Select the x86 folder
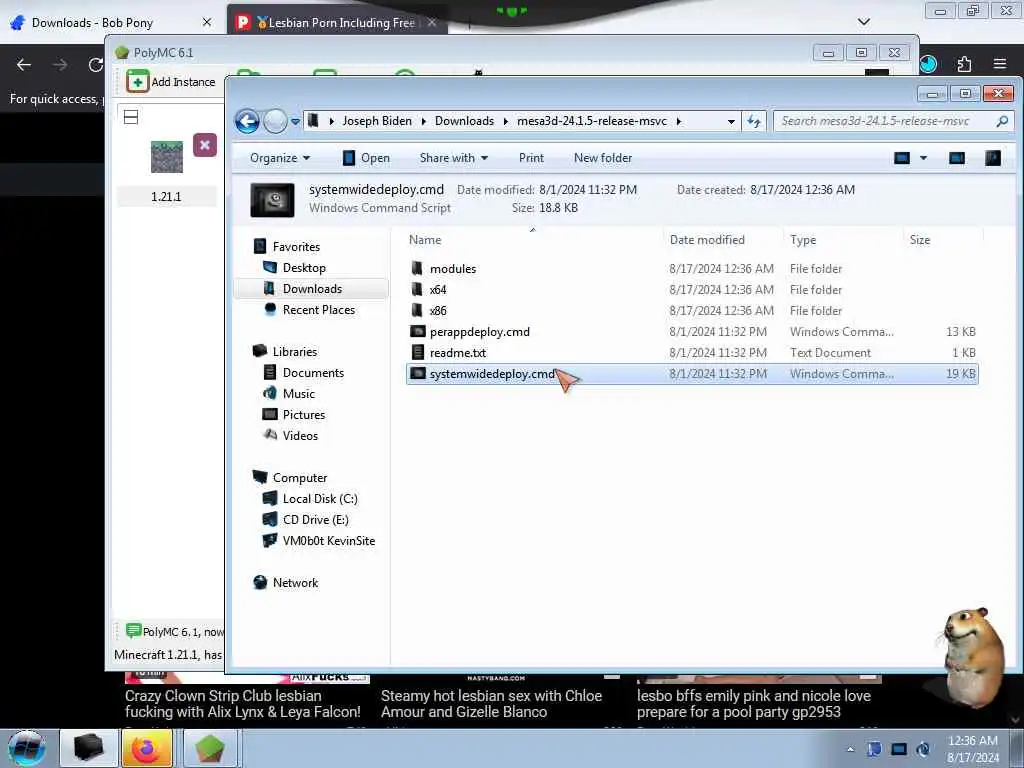The height and width of the screenshot is (768, 1024). coord(438,310)
